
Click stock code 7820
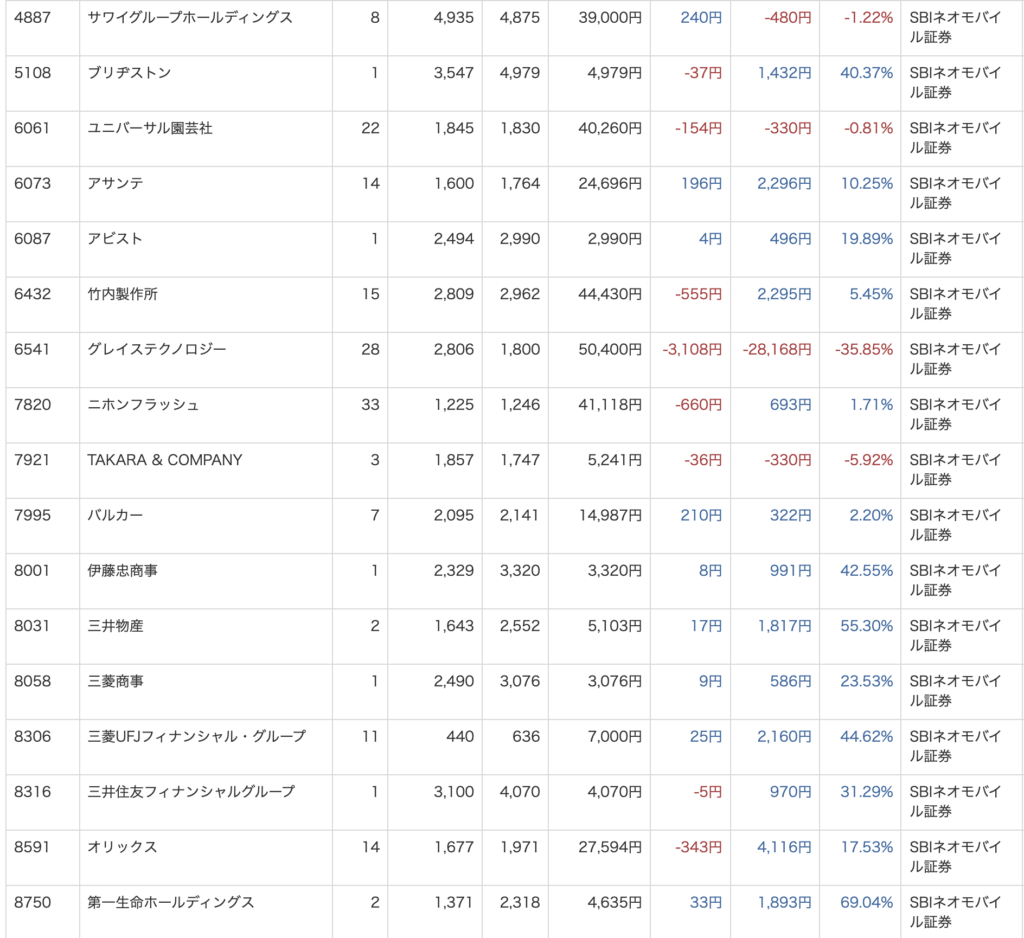coord(32,404)
